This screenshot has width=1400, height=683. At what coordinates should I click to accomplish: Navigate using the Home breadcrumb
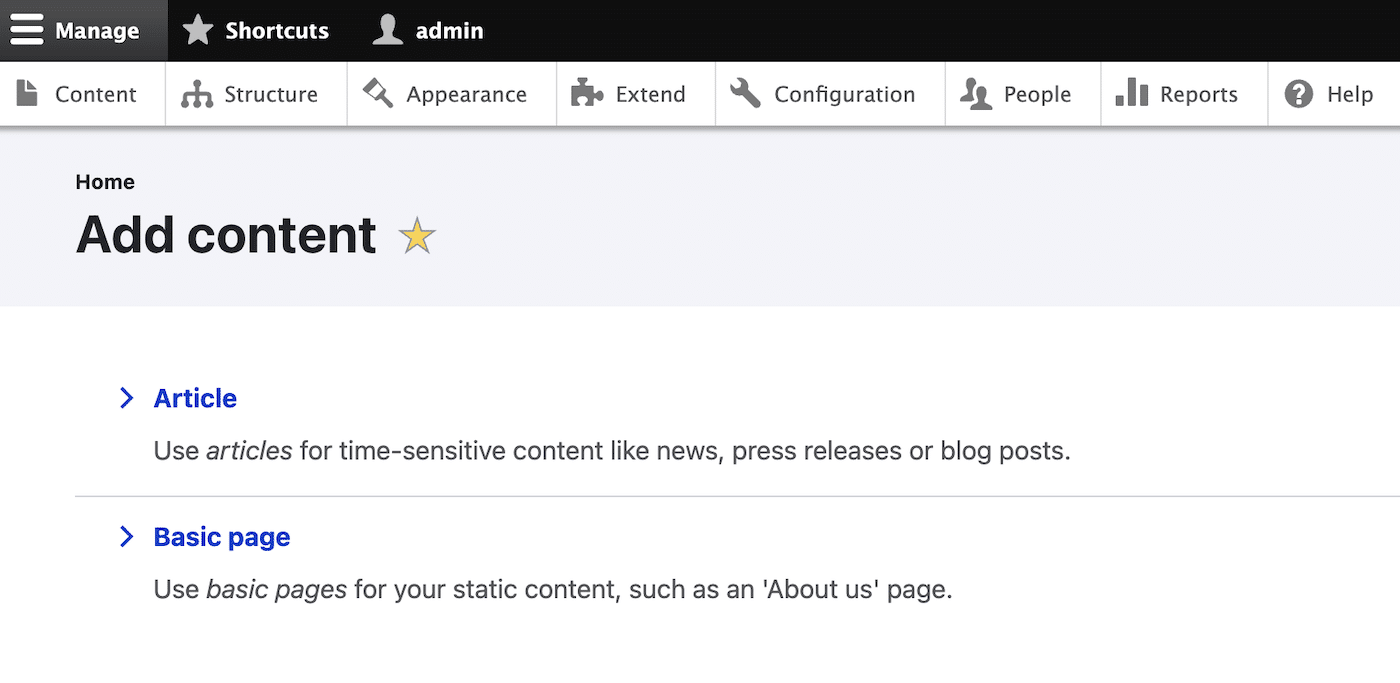tap(104, 181)
